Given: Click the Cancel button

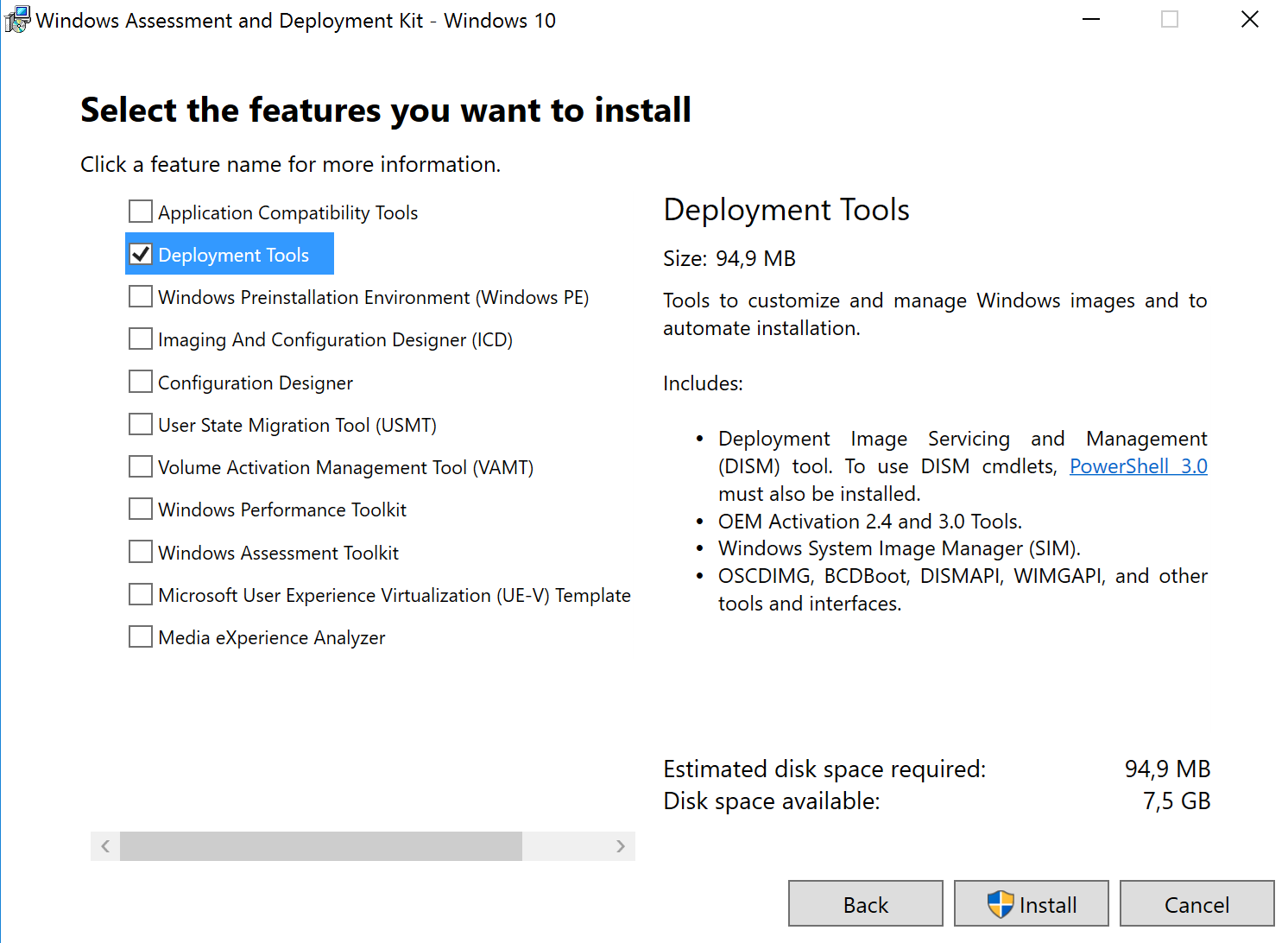Looking at the screenshot, I should (x=1197, y=903).
